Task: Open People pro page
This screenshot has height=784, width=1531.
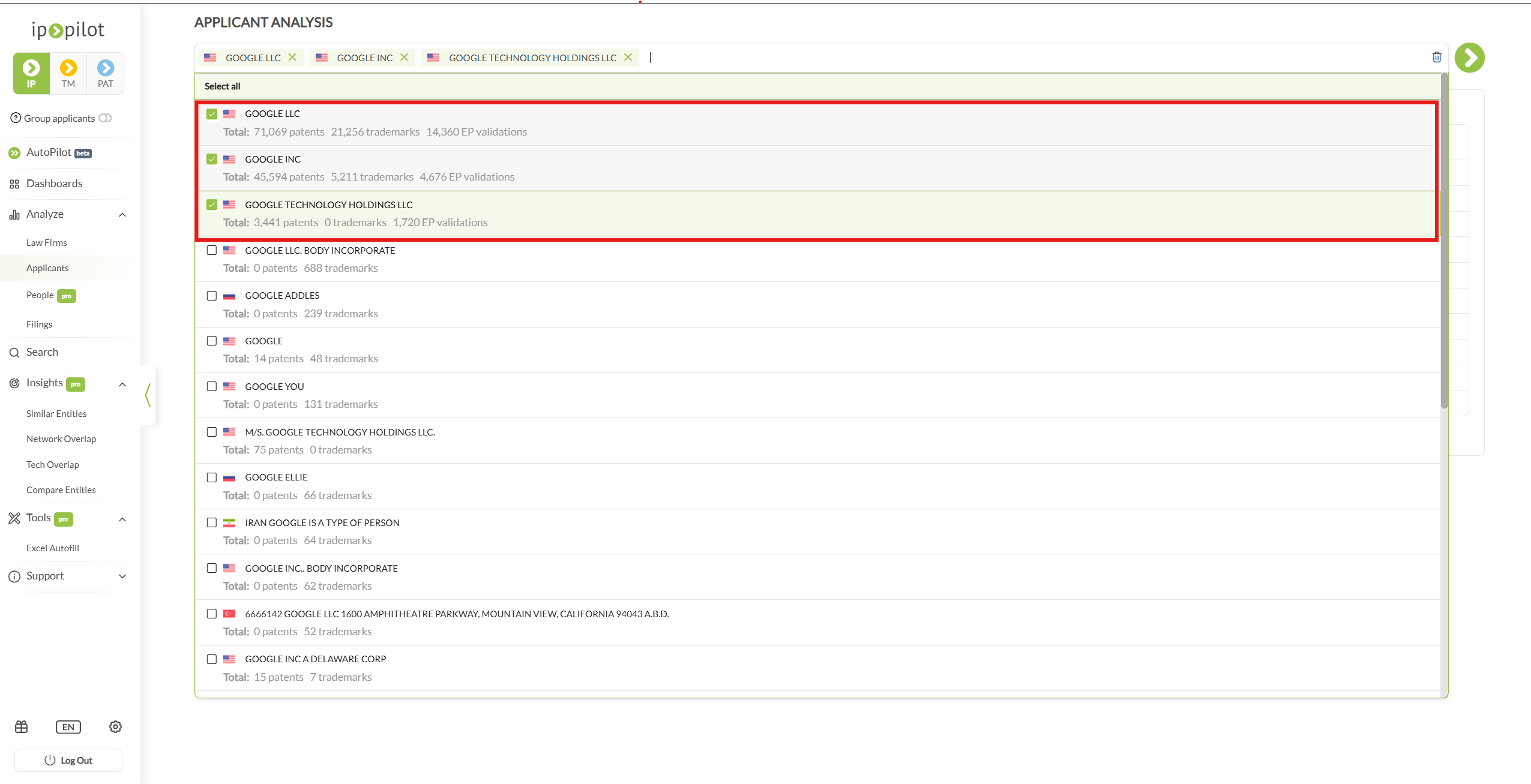Action: (50, 295)
